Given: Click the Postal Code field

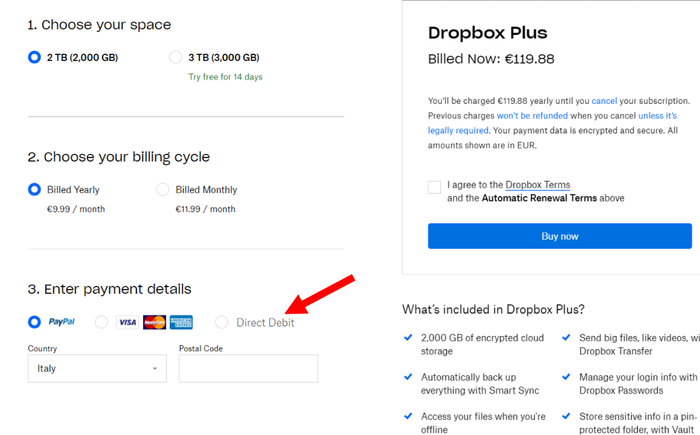Looking at the screenshot, I should coord(248,368).
